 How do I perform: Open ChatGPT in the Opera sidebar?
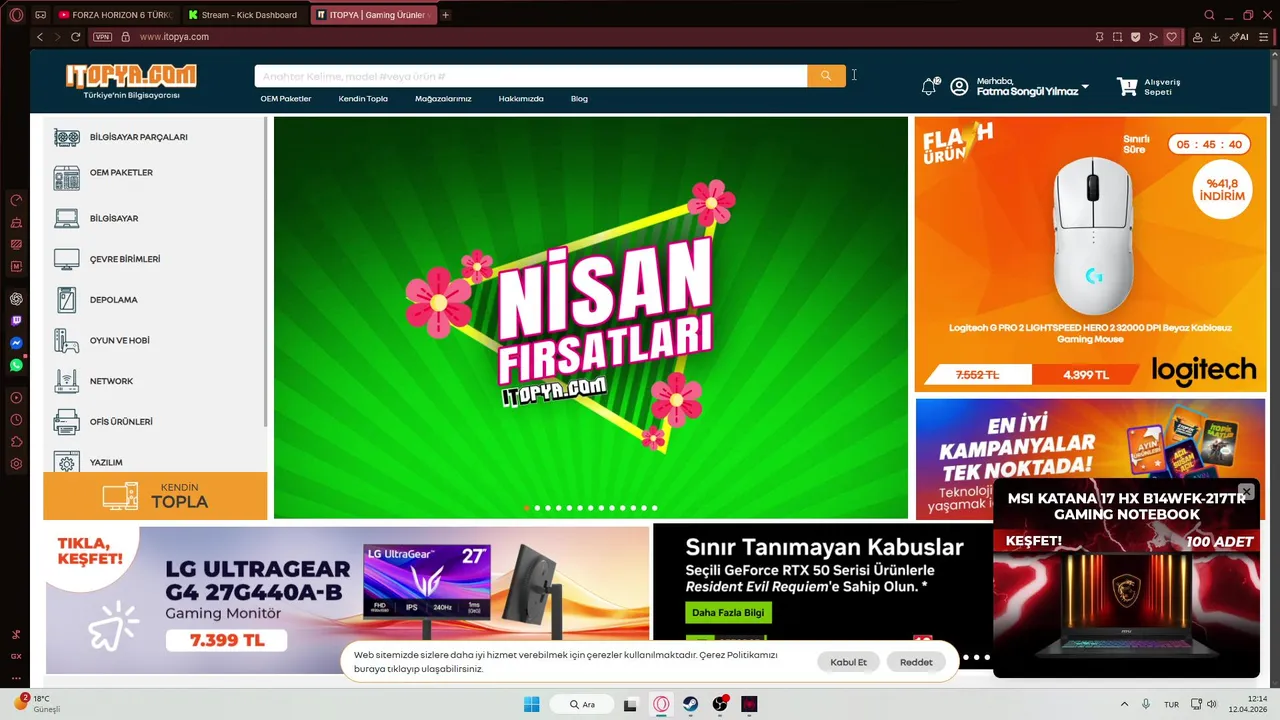pos(16,299)
